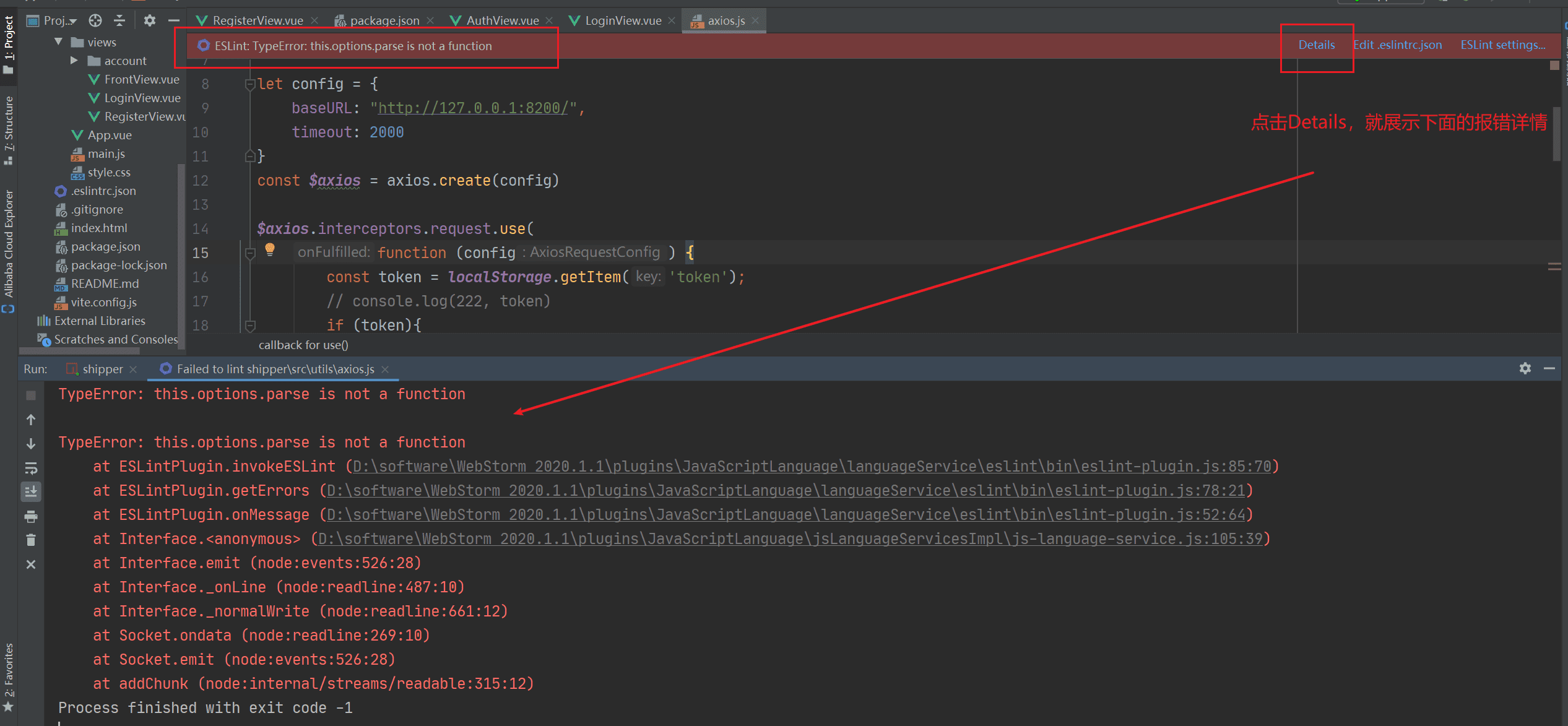Click the editor vertical scrollbar
This screenshot has width=1568, height=726.
click(x=1556, y=134)
